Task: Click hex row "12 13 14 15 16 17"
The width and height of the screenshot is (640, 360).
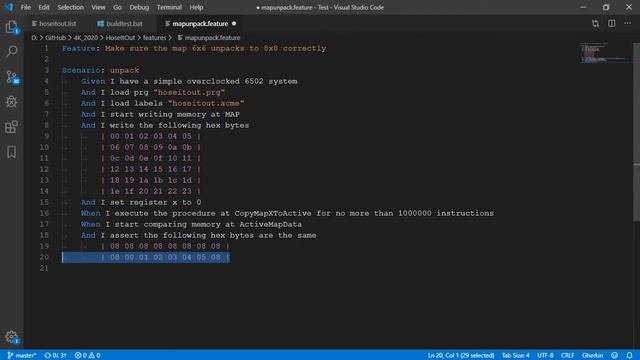Action: pos(151,169)
